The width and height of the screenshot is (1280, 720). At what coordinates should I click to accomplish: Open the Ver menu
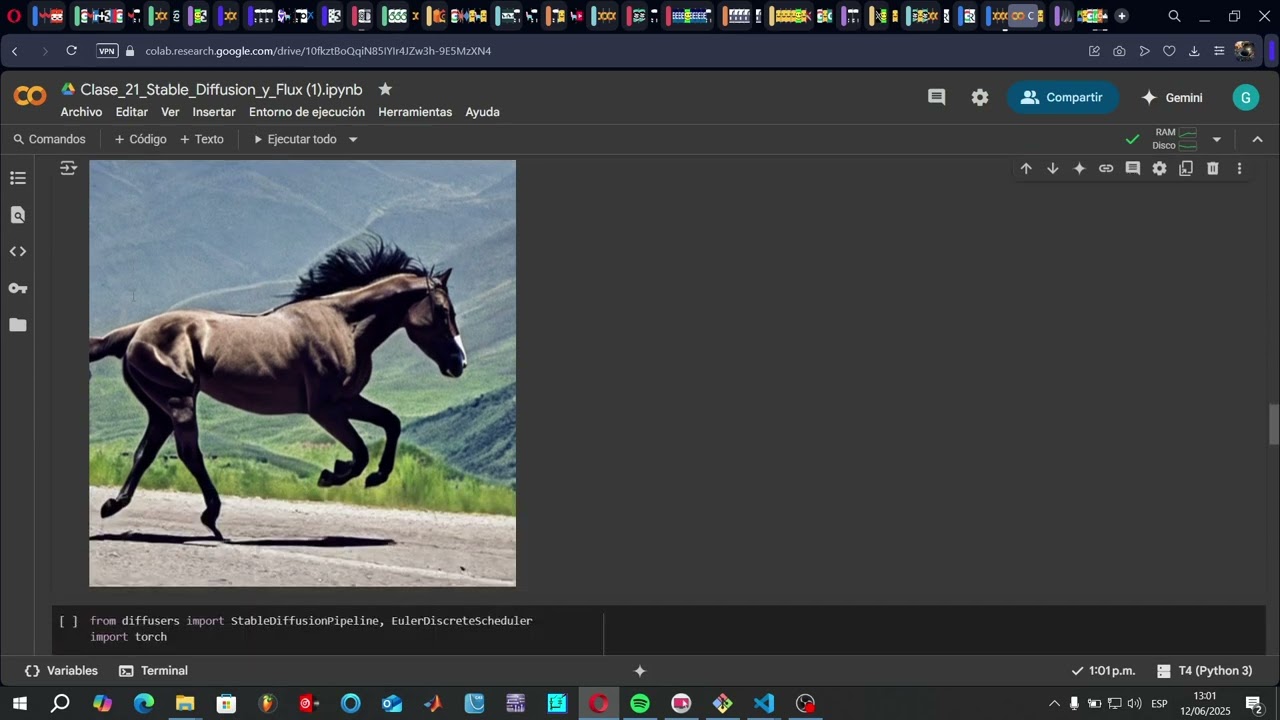pos(170,112)
